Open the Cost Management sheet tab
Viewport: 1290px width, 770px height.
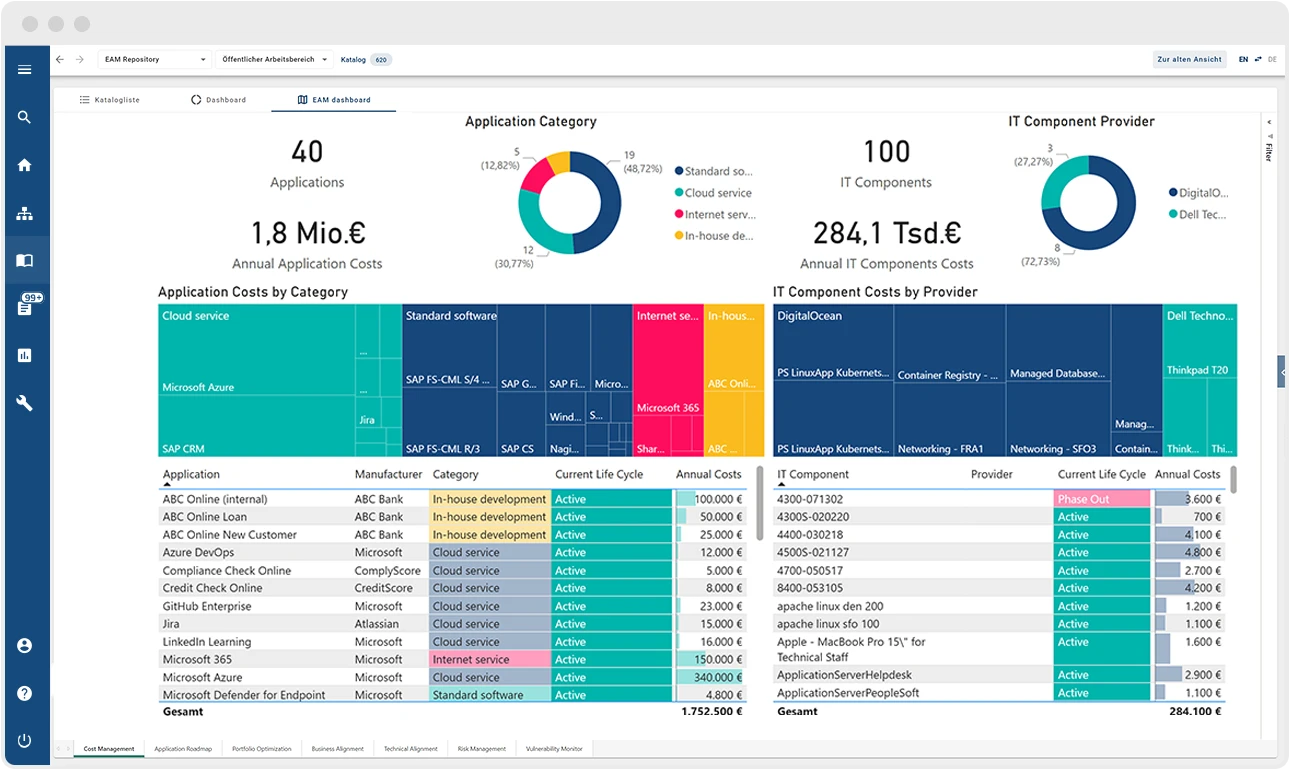coord(109,749)
